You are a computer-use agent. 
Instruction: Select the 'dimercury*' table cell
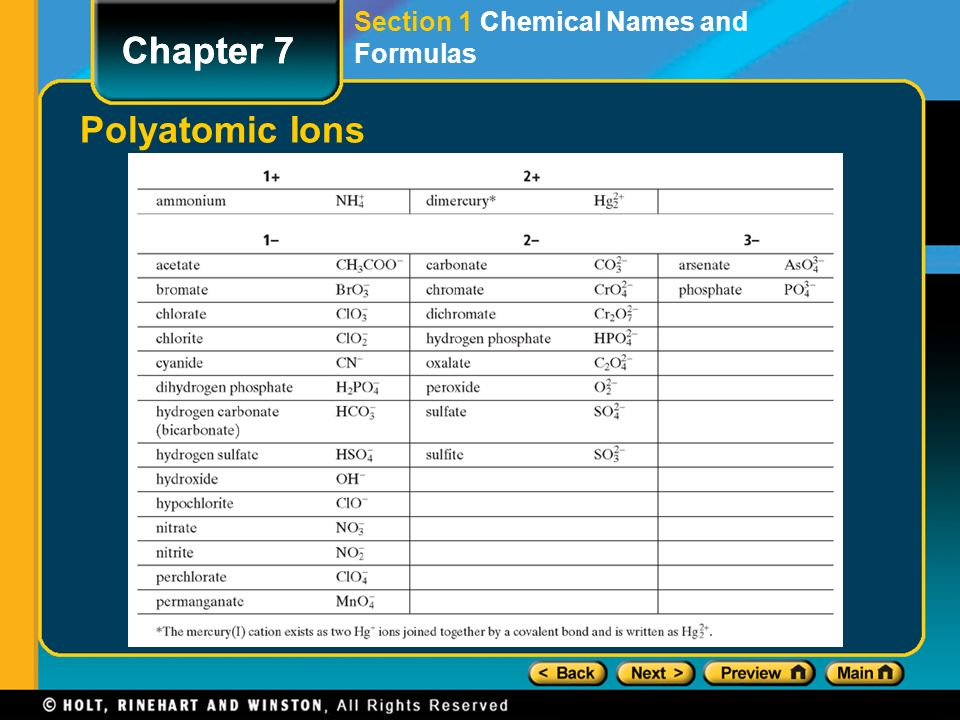460,201
